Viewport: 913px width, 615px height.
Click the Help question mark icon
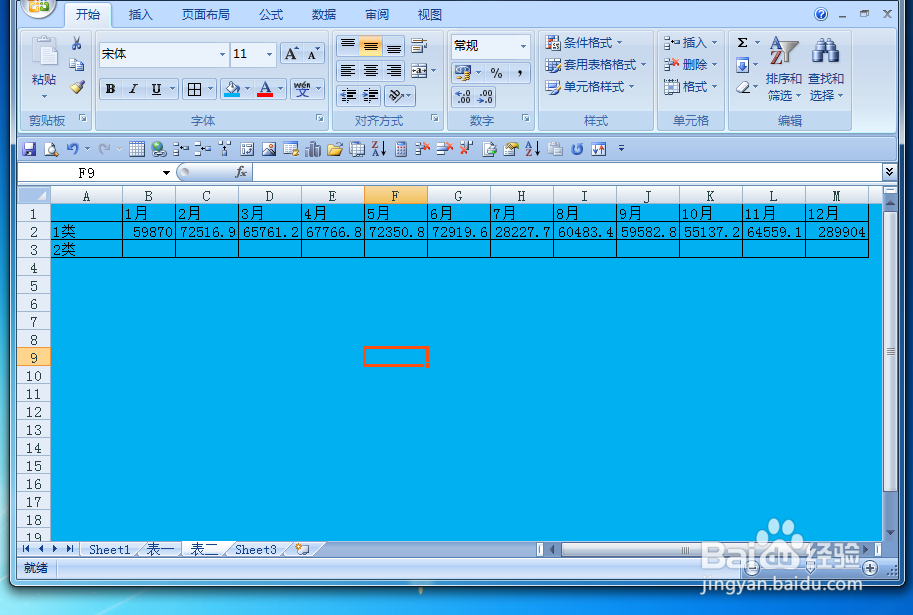click(x=821, y=15)
